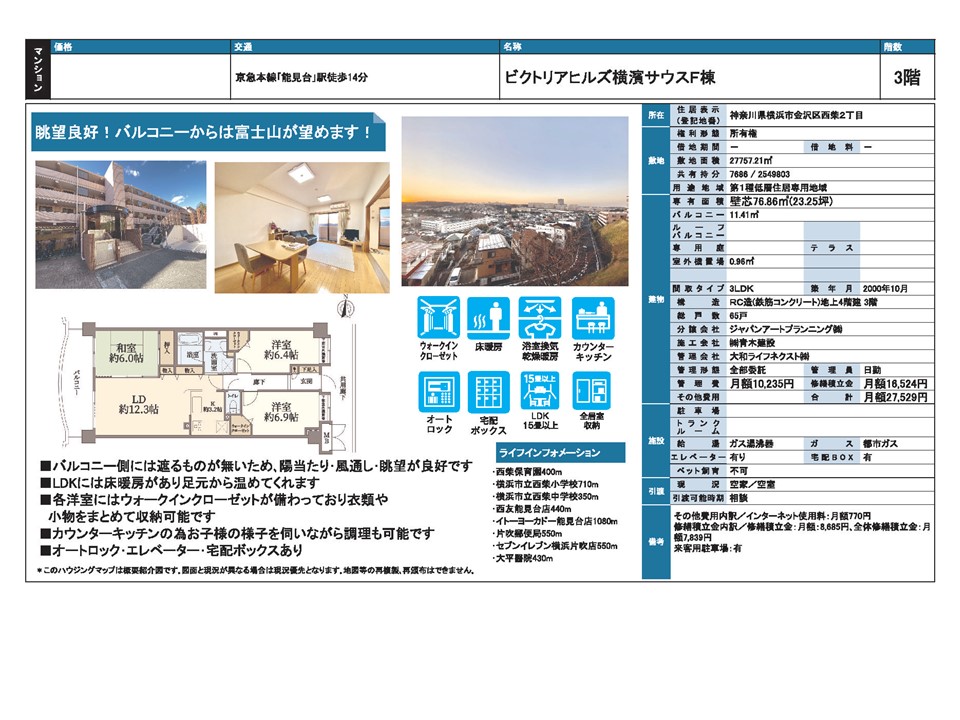Viewport: 960px width, 720px height.
Task: Select the 床暖房 floor heating icon
Action: (x=488, y=320)
